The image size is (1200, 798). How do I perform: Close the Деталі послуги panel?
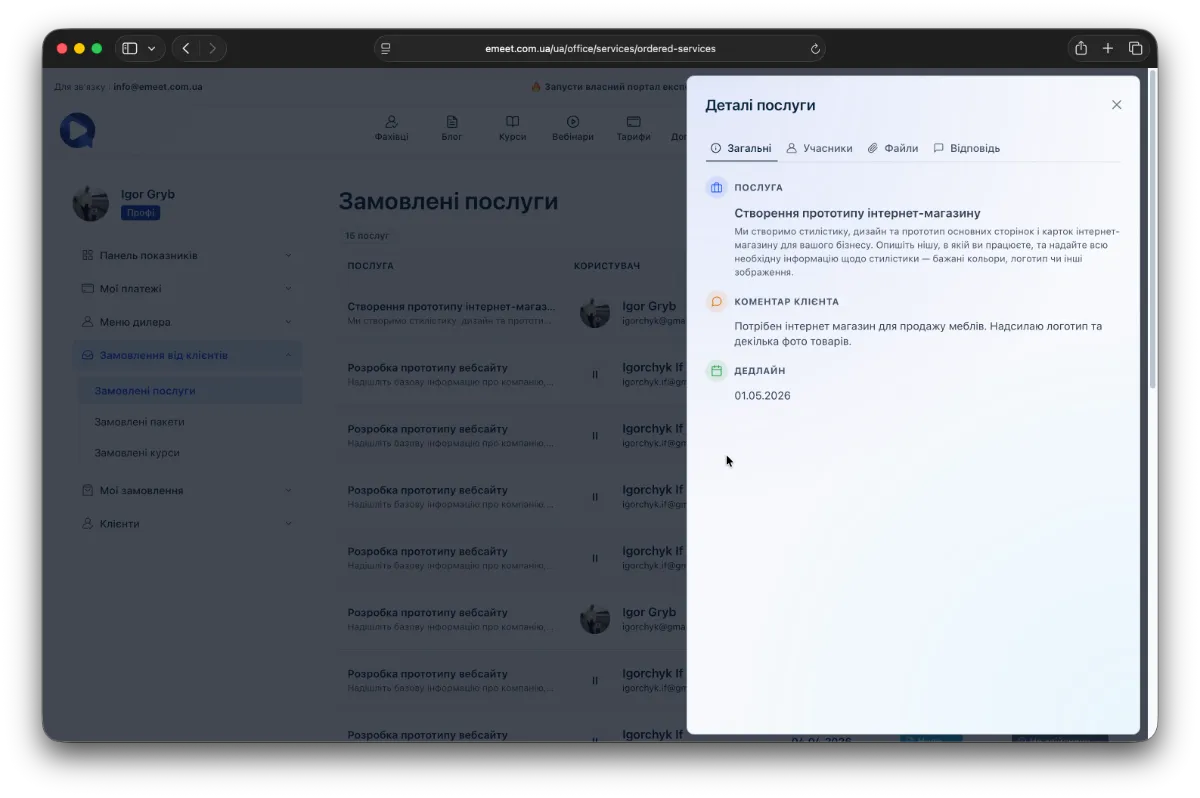coord(1116,105)
